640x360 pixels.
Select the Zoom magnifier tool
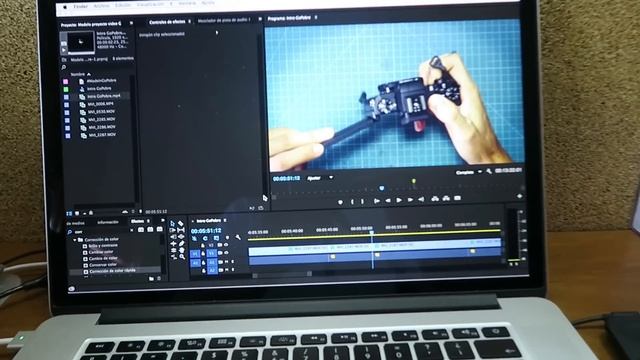[181, 256]
